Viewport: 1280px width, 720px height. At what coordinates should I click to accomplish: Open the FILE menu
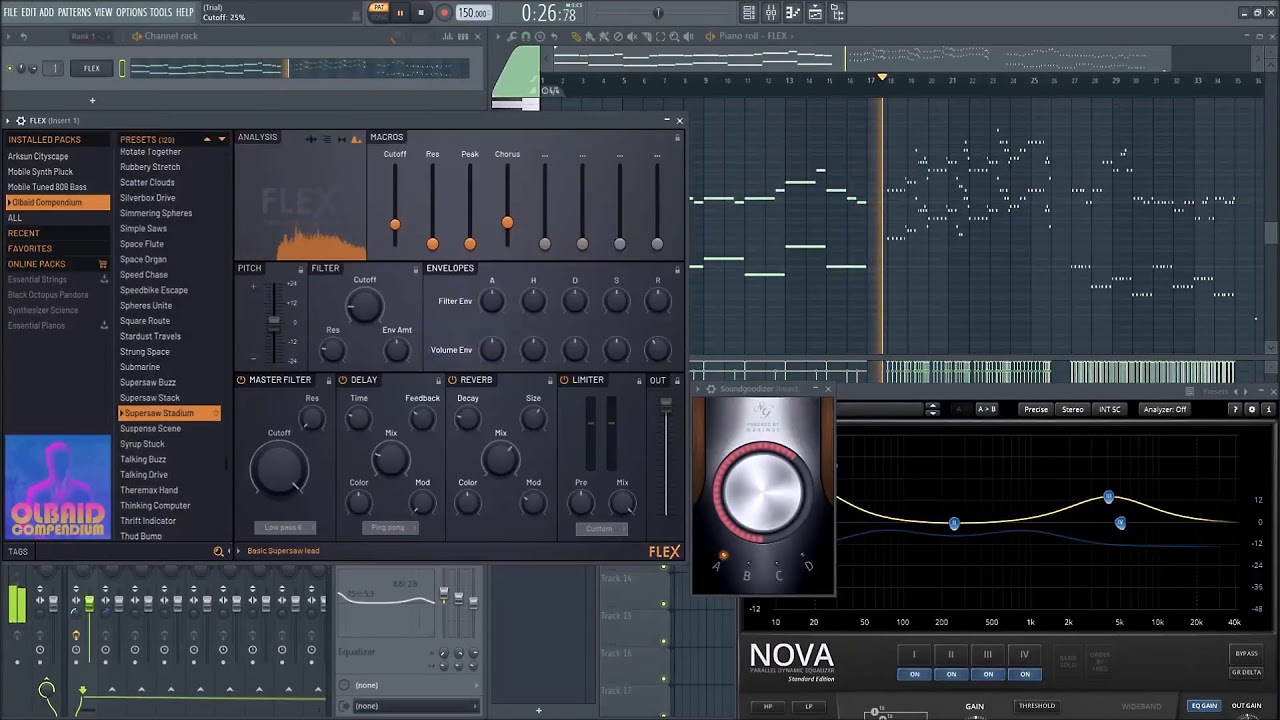click(x=10, y=12)
